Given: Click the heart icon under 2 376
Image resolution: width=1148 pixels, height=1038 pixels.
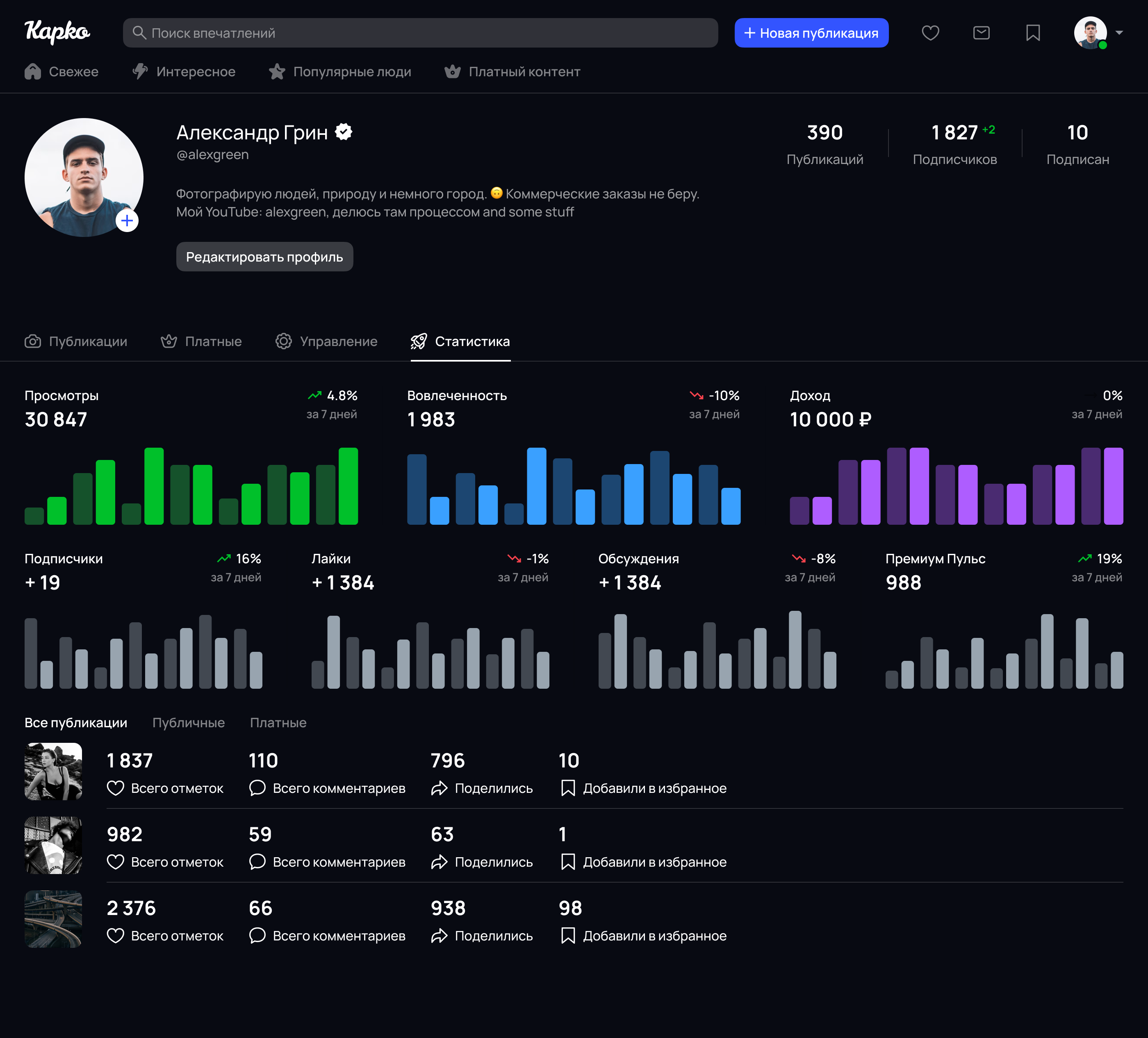Looking at the screenshot, I should click(x=116, y=936).
